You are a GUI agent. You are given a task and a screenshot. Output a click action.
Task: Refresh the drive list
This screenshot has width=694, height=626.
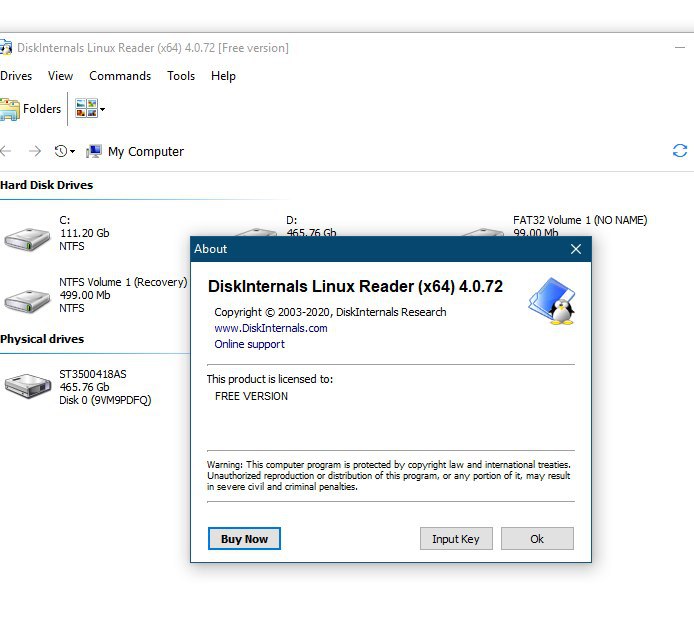[680, 151]
